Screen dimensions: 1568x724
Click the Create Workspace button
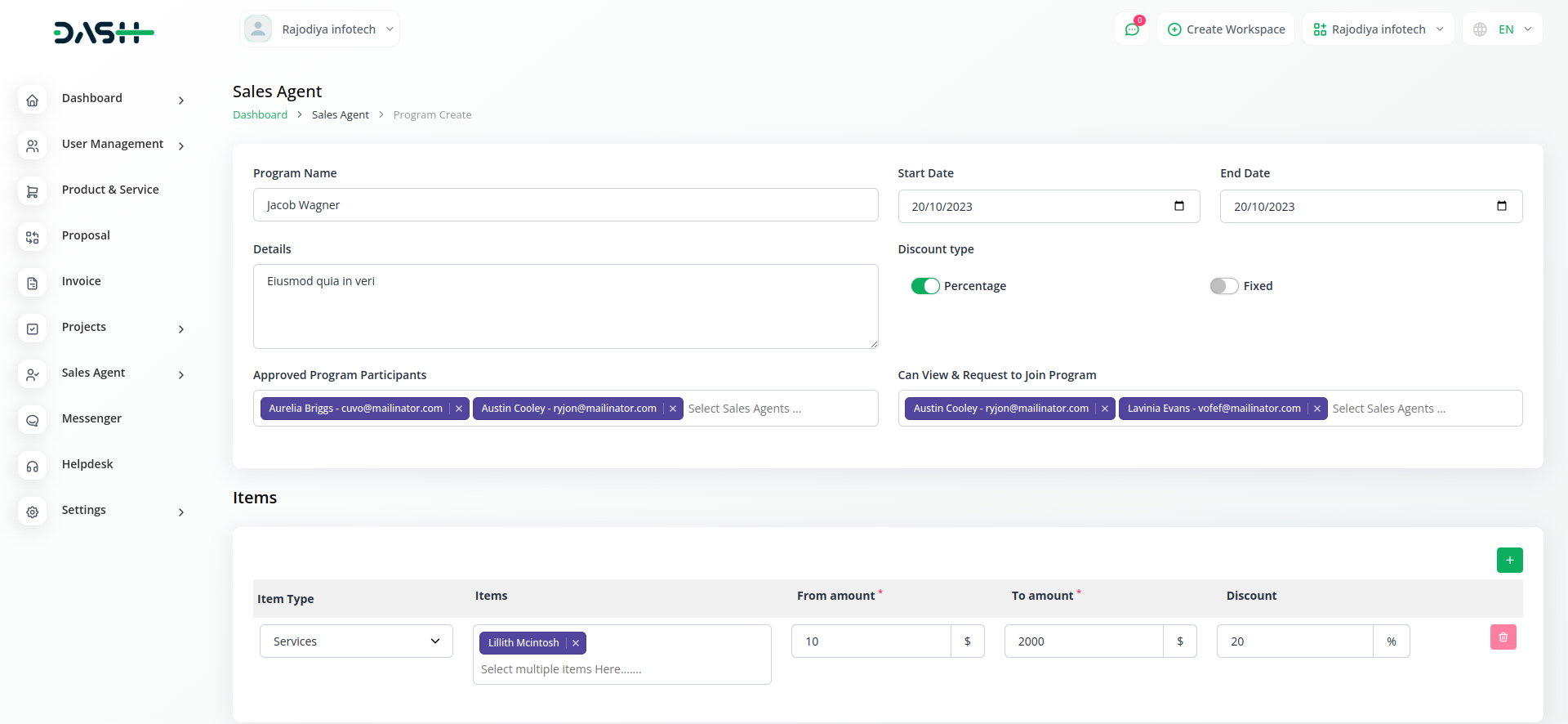[x=1226, y=29]
